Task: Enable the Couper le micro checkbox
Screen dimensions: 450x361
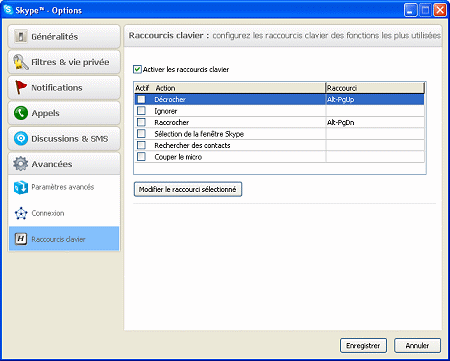Action: (141, 156)
